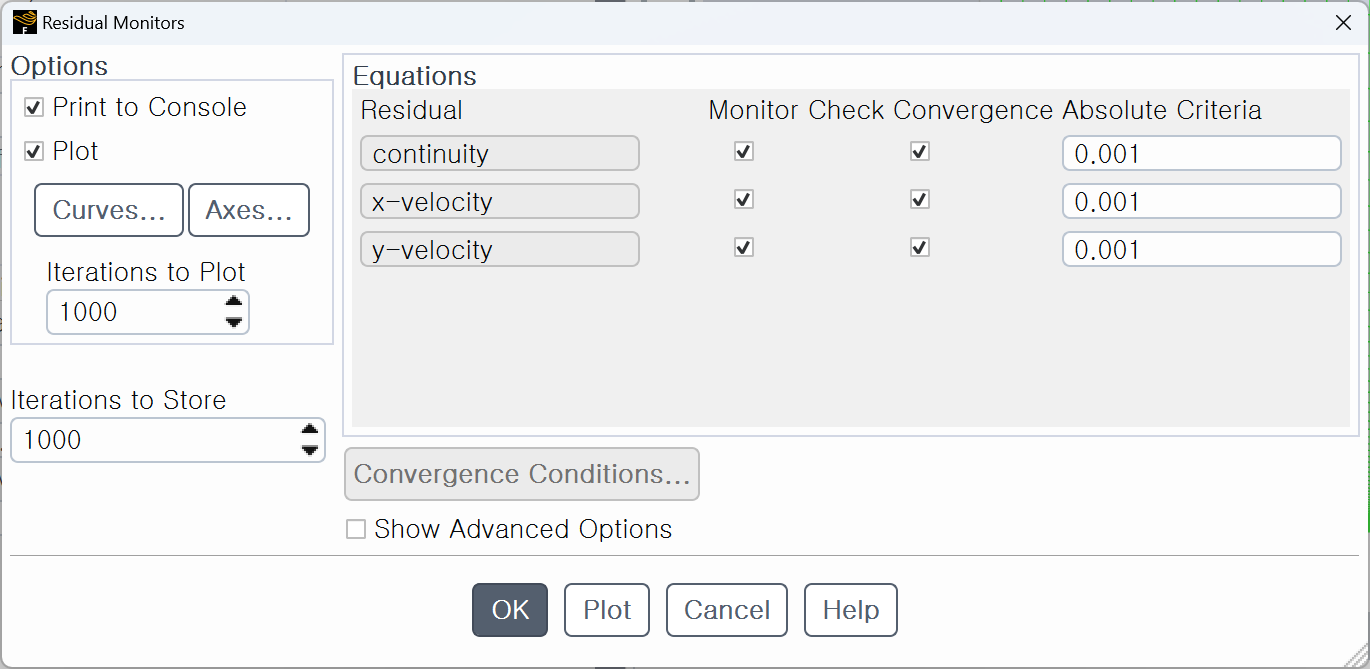
Task: Increase Iterations to Store with up arrow
Action: tap(310, 430)
